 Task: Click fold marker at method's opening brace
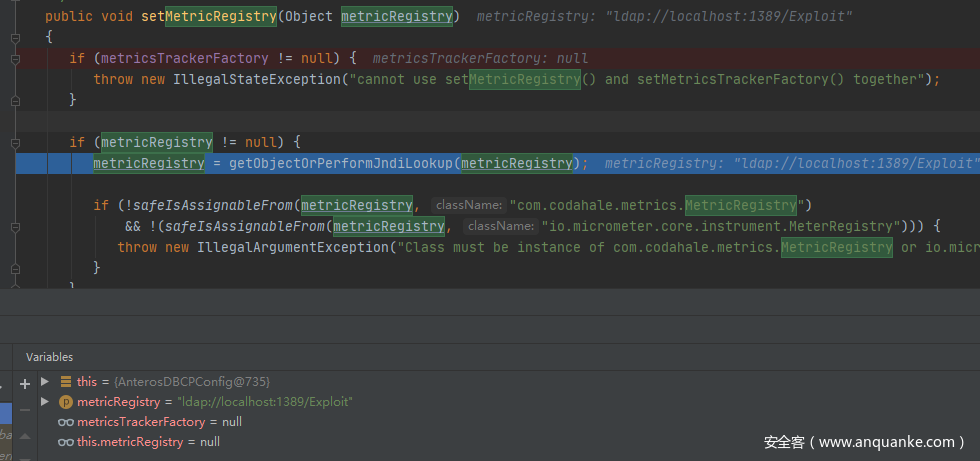[x=15, y=37]
